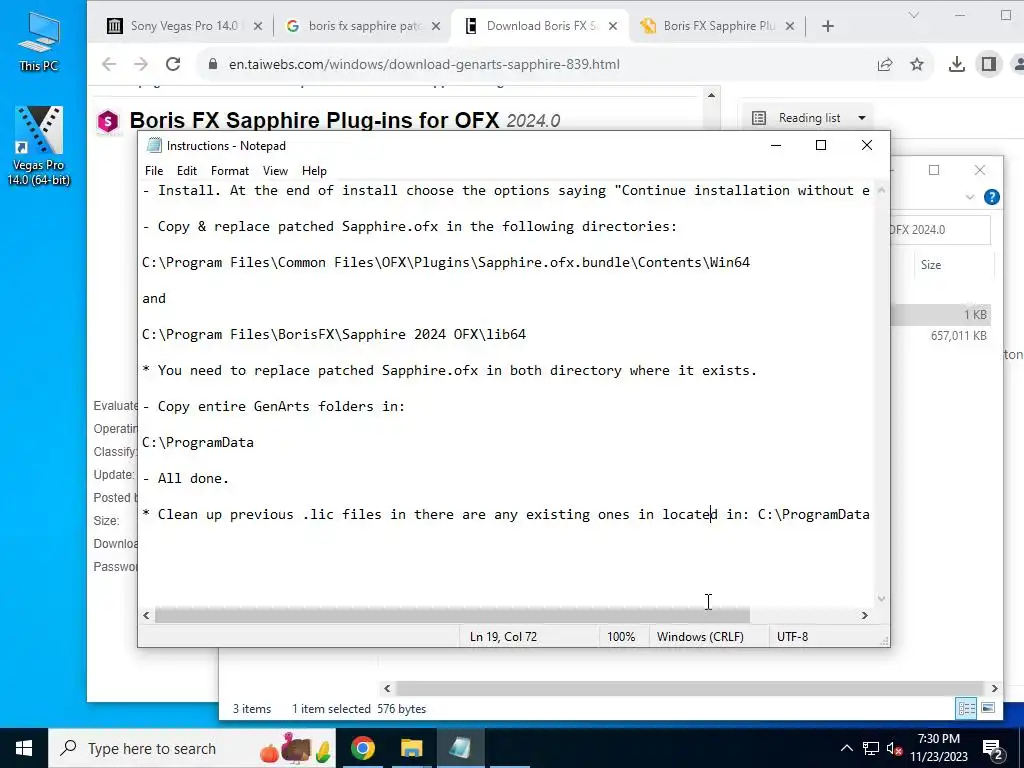Viewport: 1024px width, 768px height.
Task: Minimize the Notepad window
Action: [776, 145]
